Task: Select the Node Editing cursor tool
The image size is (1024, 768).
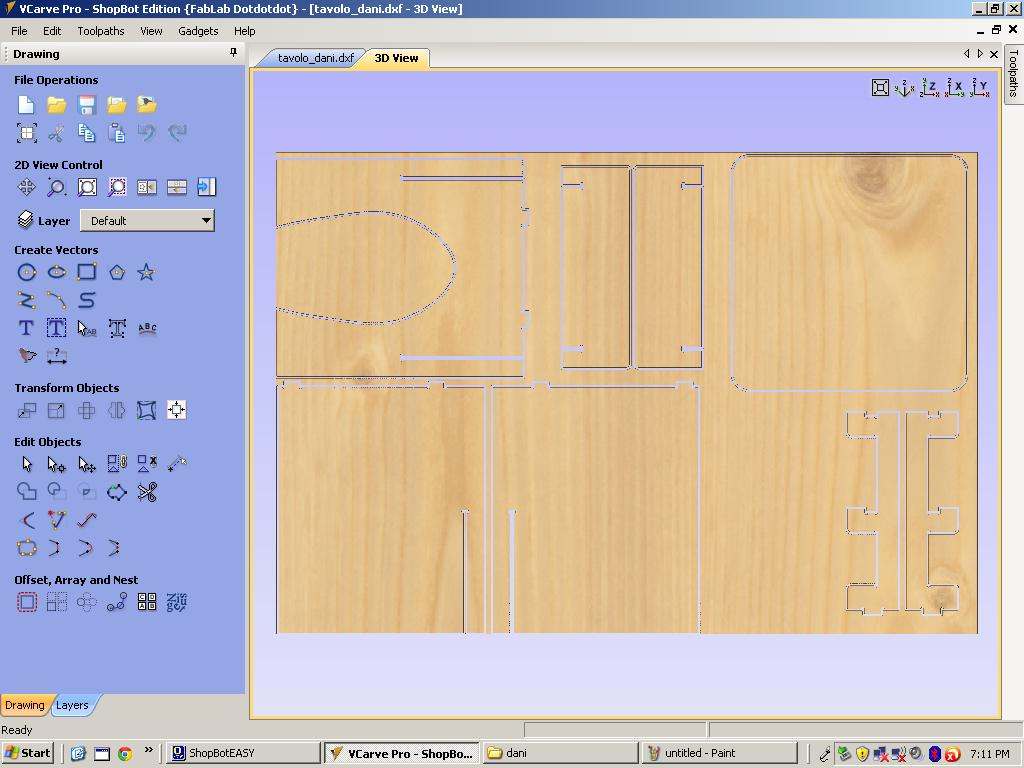Action: [56, 464]
